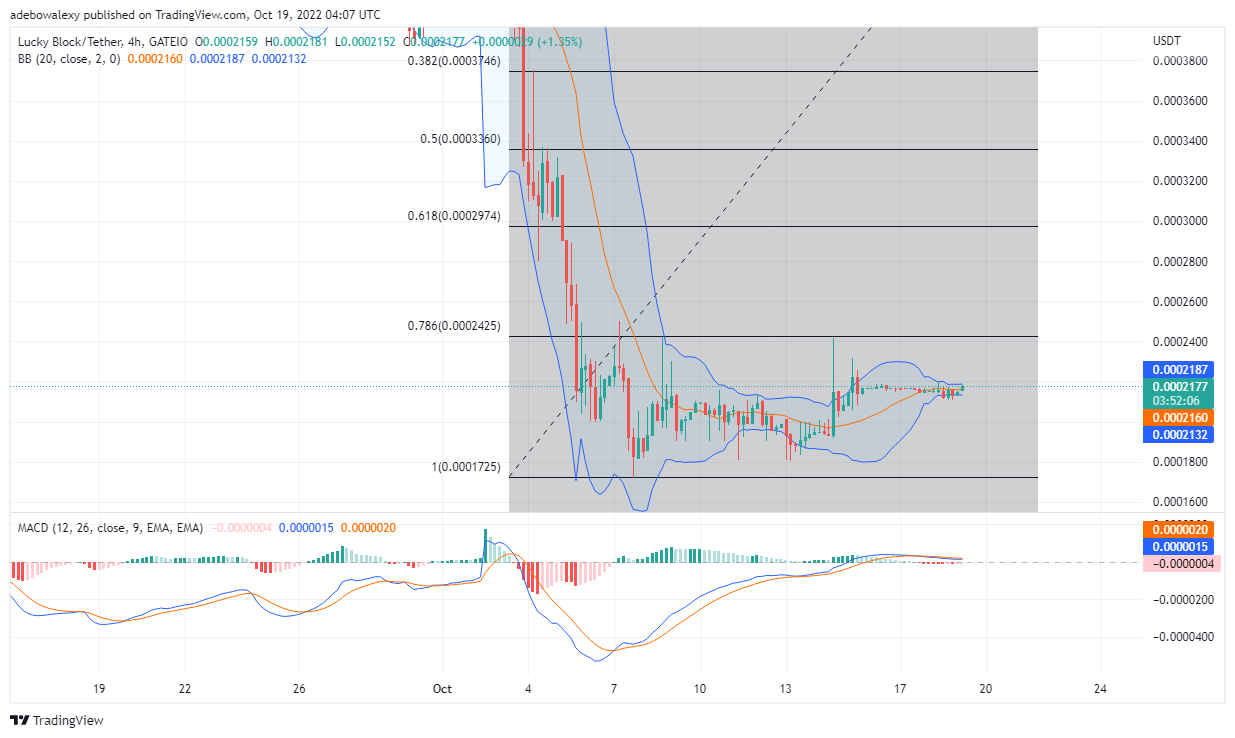Click the 03:52:06 candle countdown timer
This screenshot has width=1235, height=738.
pos(1177,401)
